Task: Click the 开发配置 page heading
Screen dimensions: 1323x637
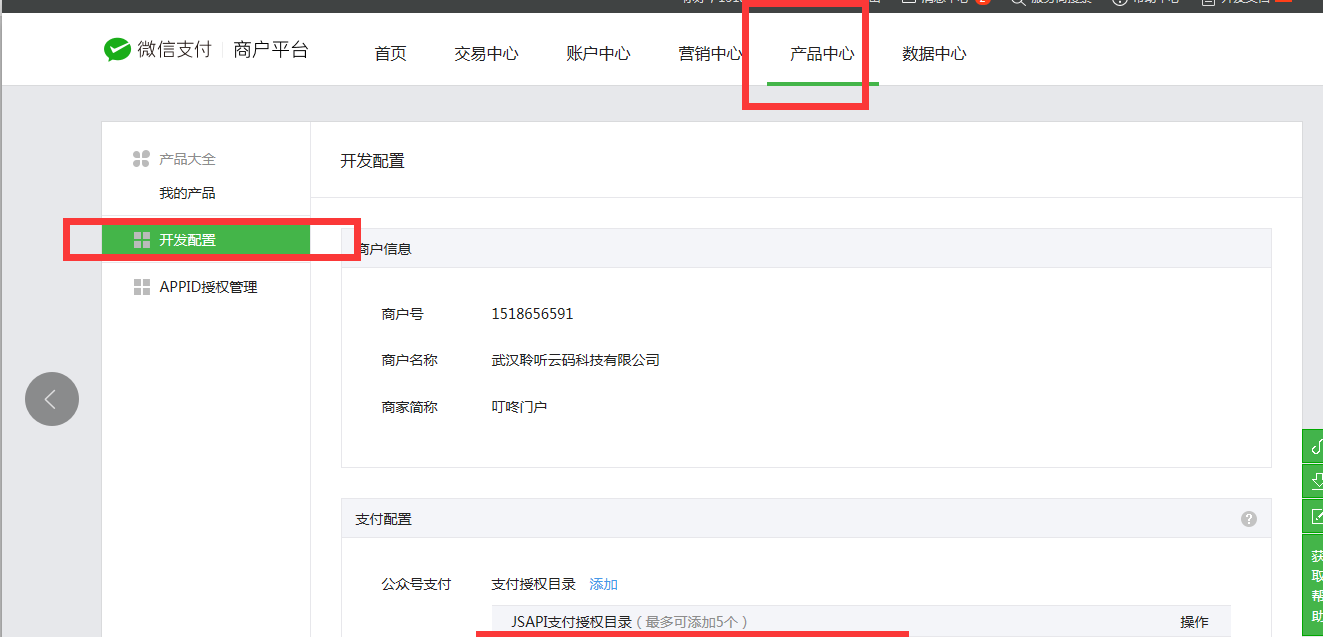Action: (x=372, y=160)
